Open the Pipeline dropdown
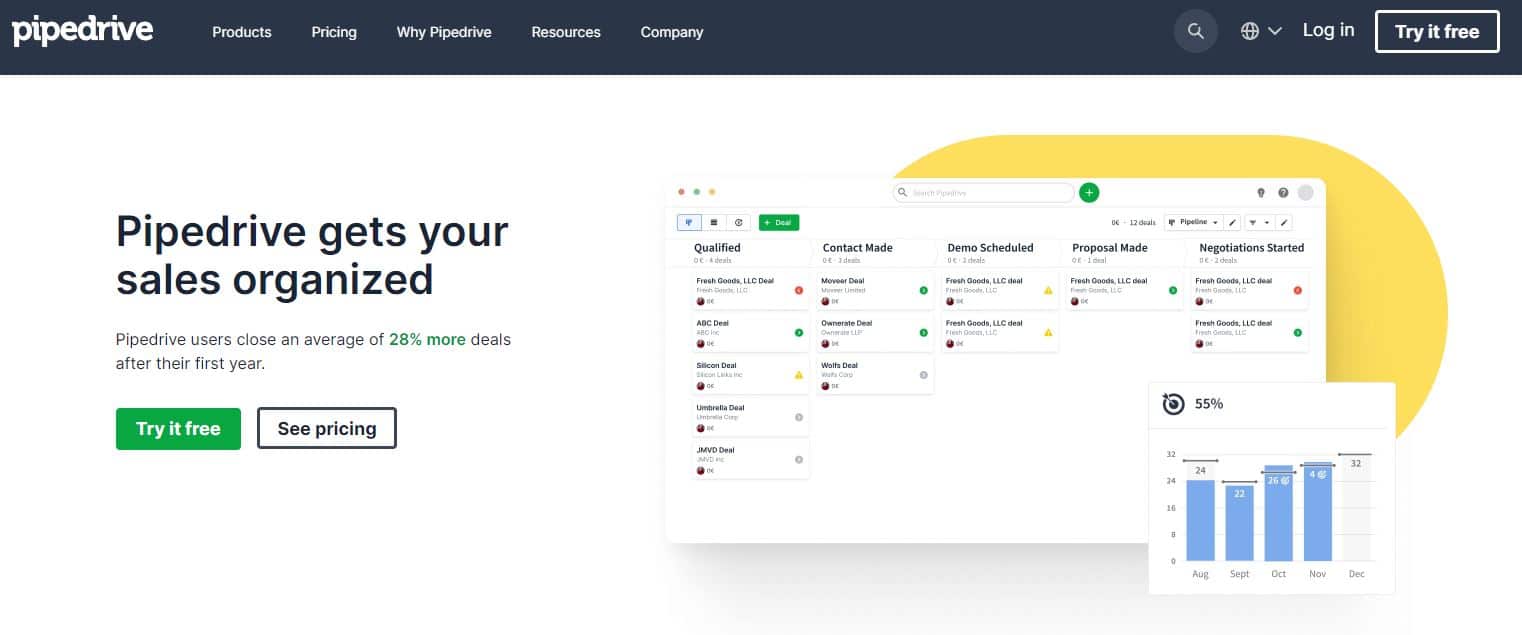1522x635 pixels. click(x=1193, y=222)
